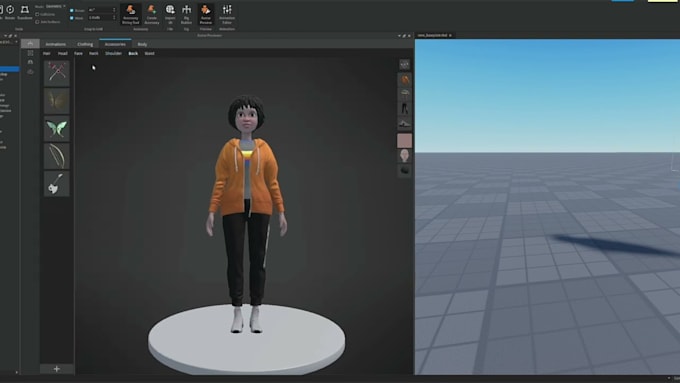The width and height of the screenshot is (680, 383).
Task: Toggle the Collisions checkbox
Action: (37, 14)
